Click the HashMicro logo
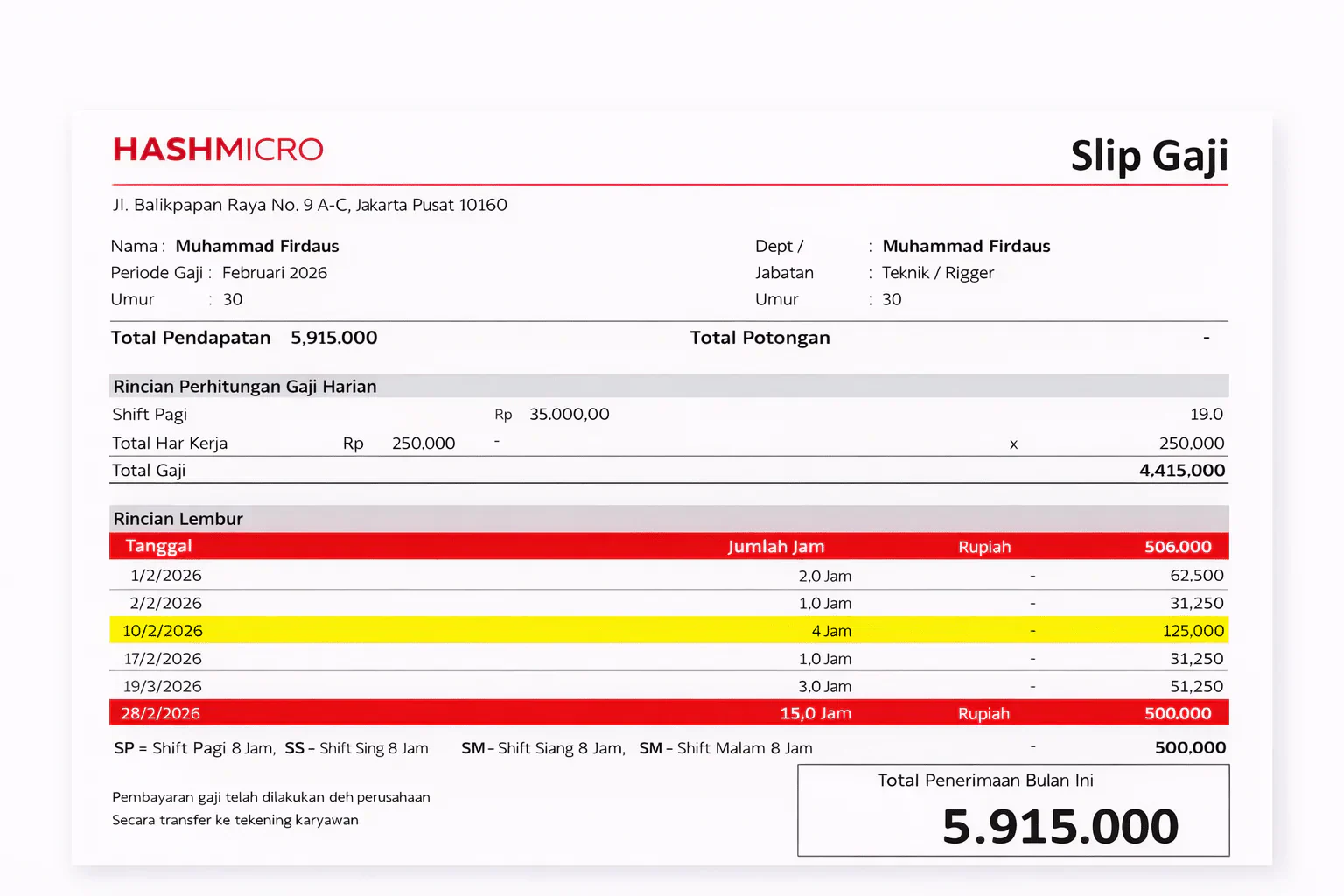Screen dimensions: 1344x896 pos(218,150)
